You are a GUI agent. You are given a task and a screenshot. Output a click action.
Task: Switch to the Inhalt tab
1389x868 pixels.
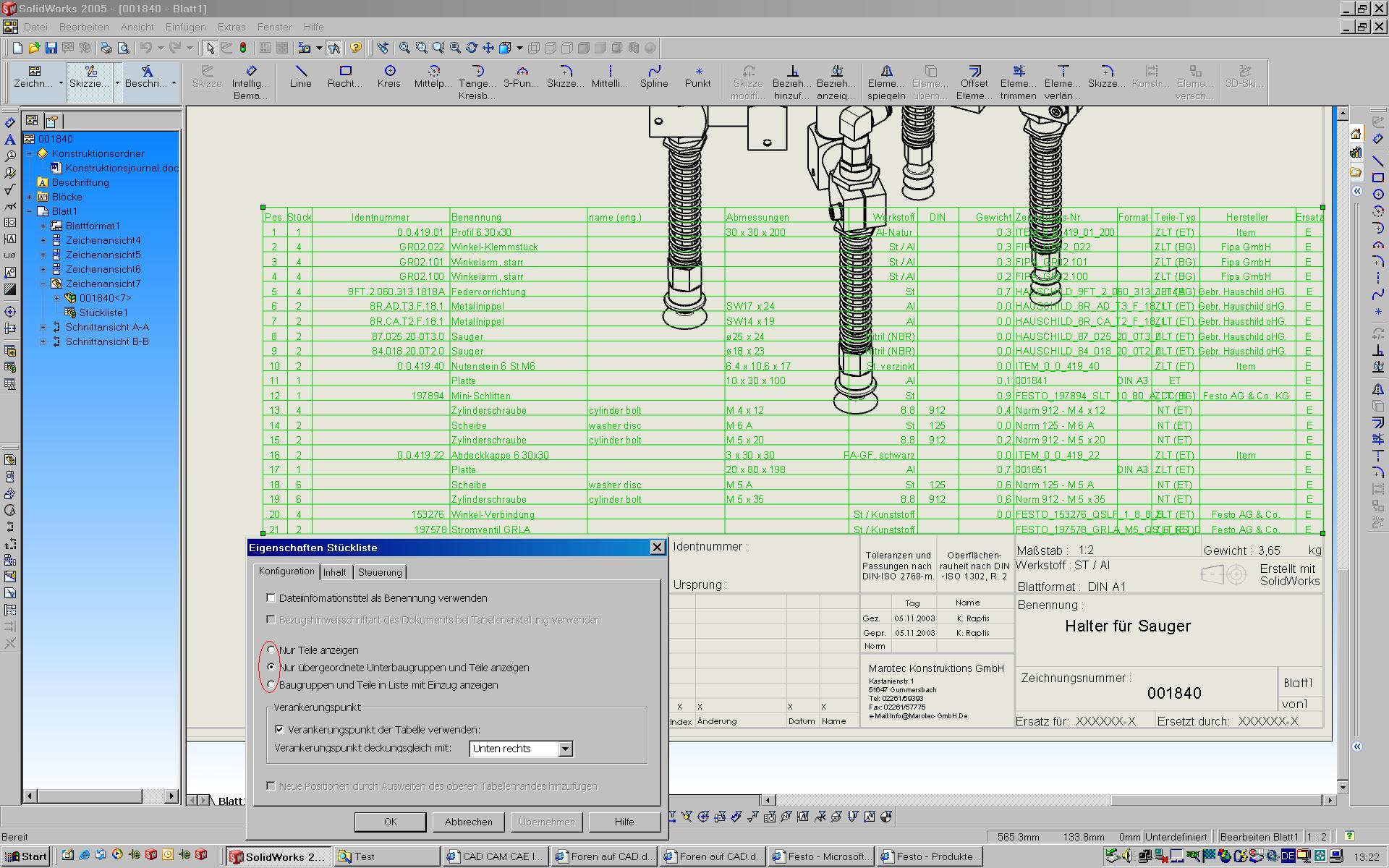334,572
